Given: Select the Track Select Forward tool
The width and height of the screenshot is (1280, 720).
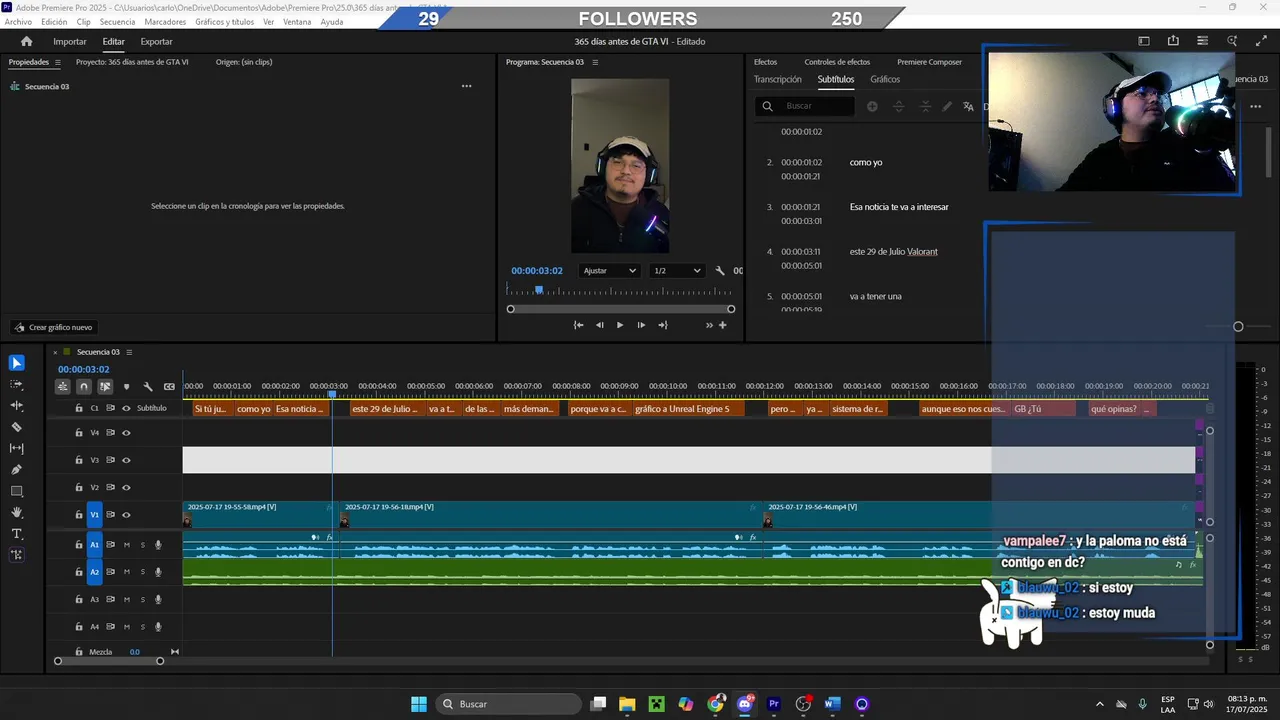Looking at the screenshot, I should tap(16, 384).
